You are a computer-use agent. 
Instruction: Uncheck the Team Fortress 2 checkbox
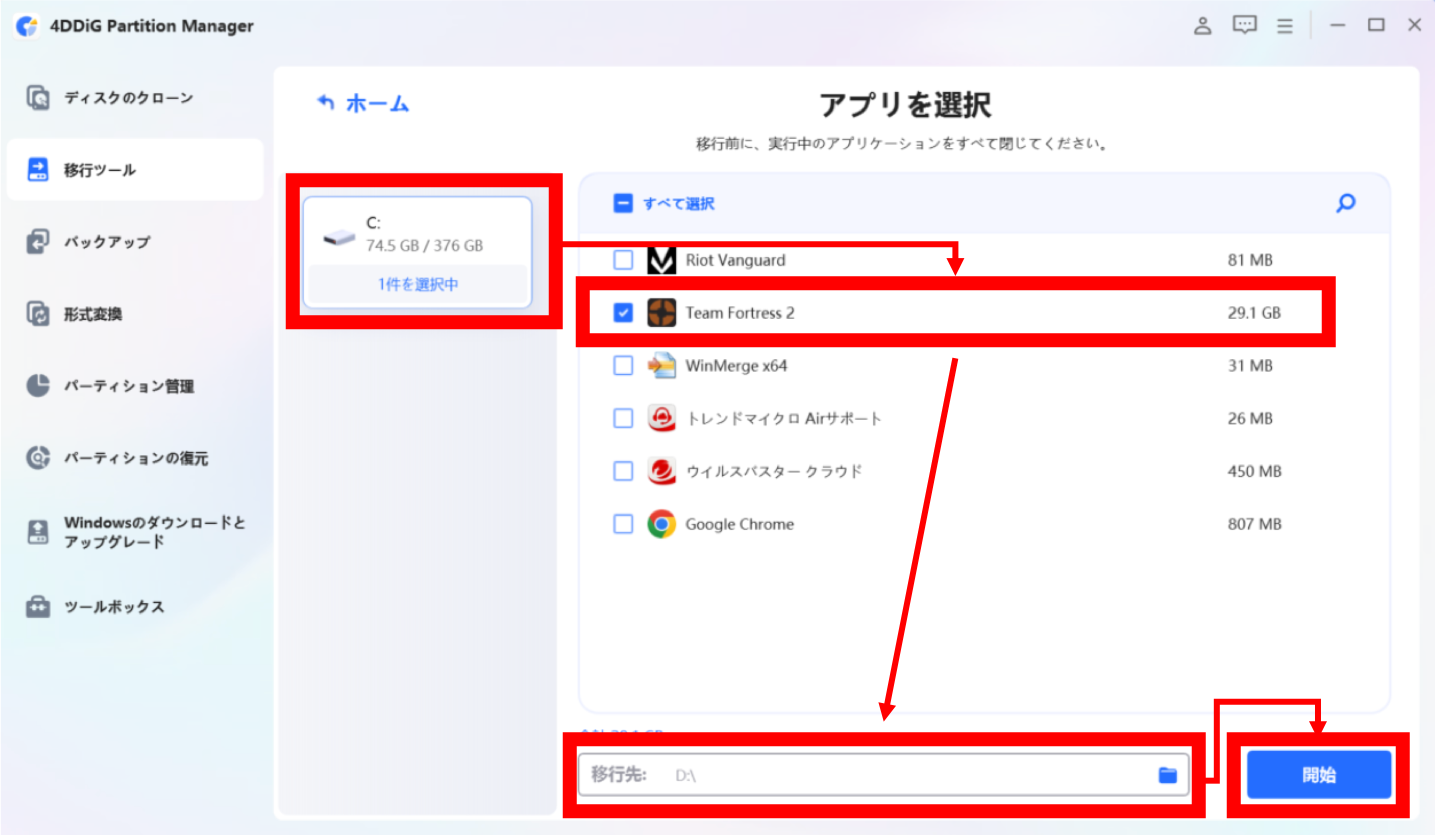[623, 313]
